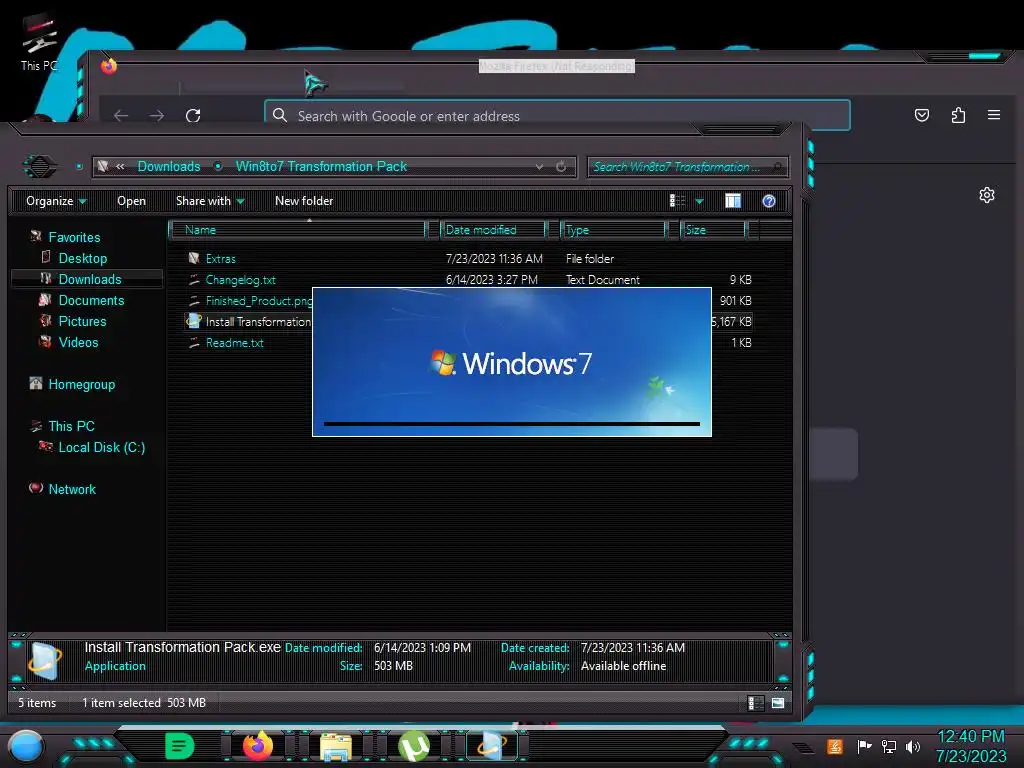Click the Open toolbar button
1024x768 pixels.
pyautogui.click(x=131, y=200)
